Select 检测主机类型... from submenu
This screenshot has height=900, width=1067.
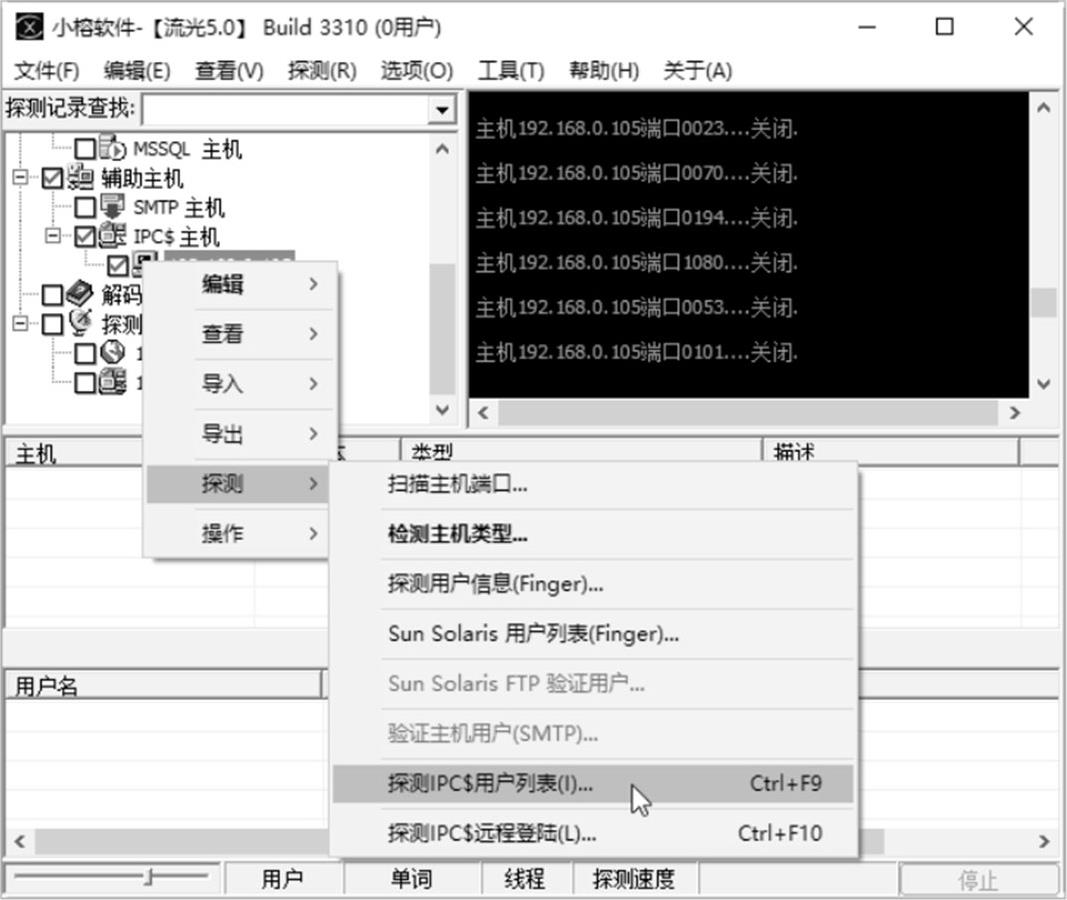[x=593, y=534]
